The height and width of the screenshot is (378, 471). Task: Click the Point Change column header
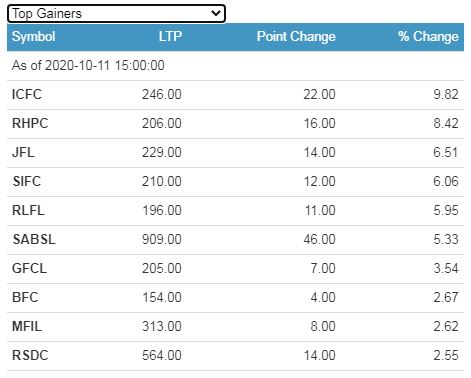click(296, 37)
